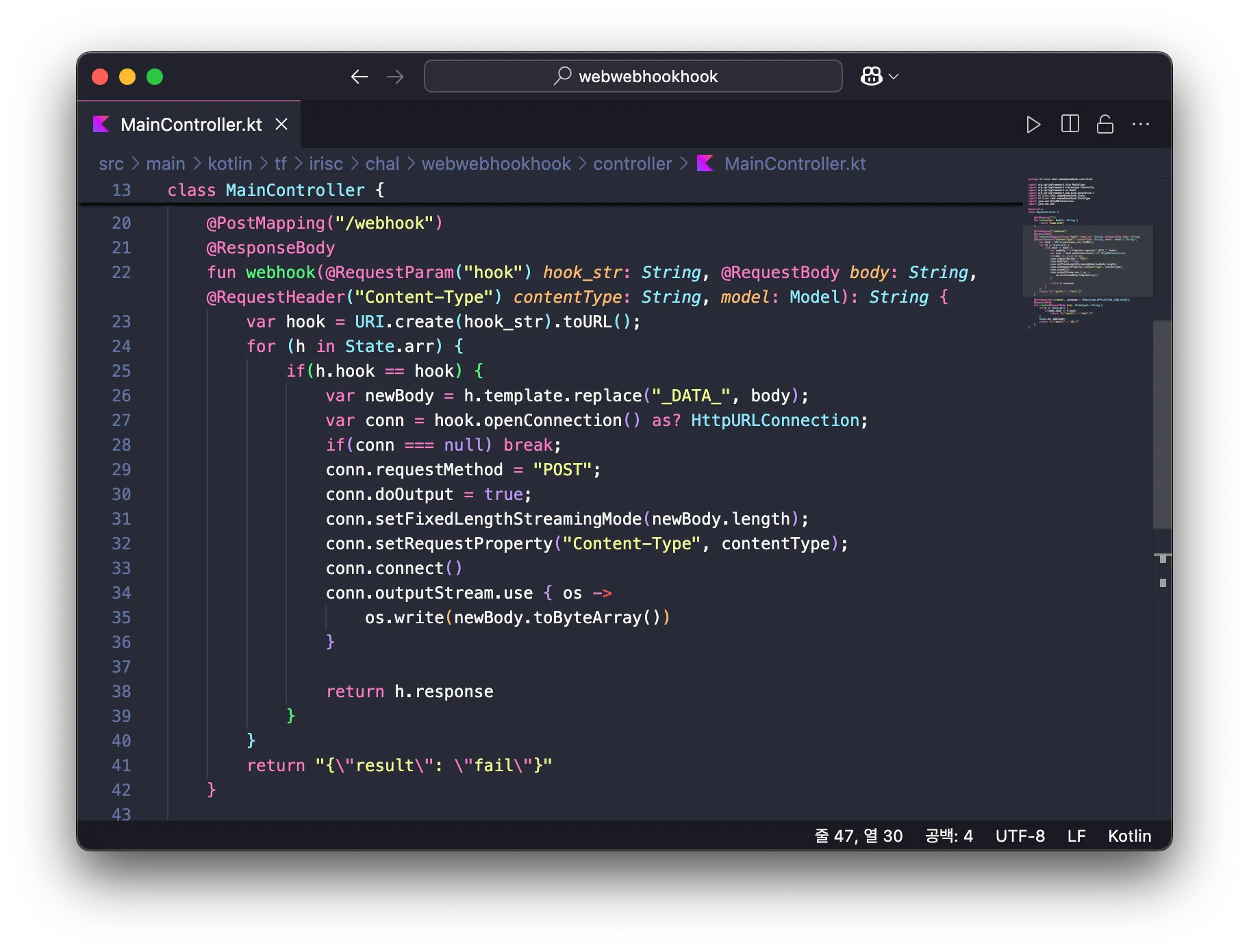Toggle the file read-only lock icon
The width and height of the screenshot is (1249, 952).
tap(1105, 124)
